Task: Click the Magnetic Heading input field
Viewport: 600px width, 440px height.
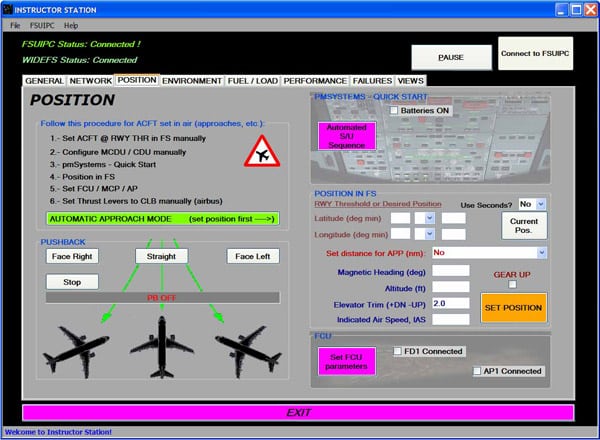Action: tap(450, 270)
